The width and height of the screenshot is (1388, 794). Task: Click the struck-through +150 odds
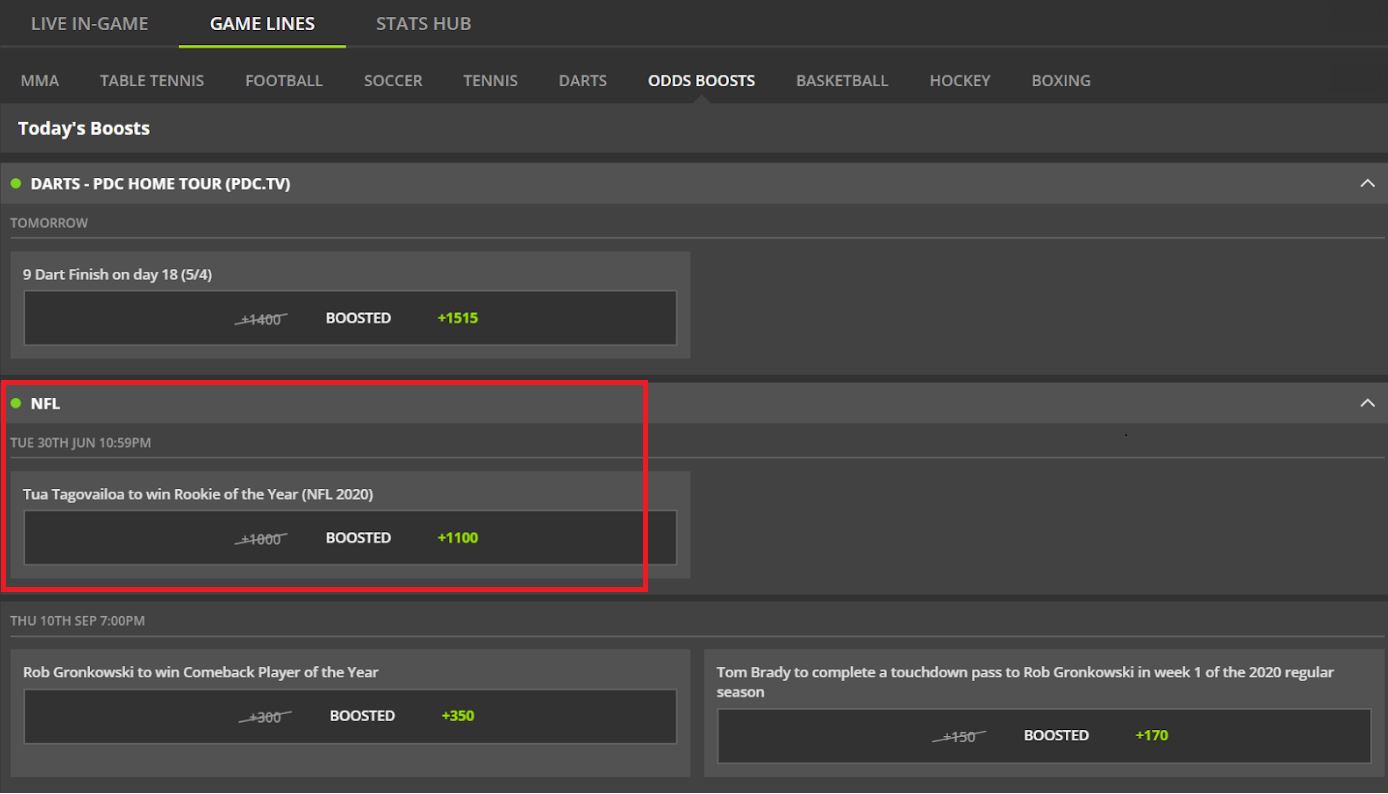959,736
